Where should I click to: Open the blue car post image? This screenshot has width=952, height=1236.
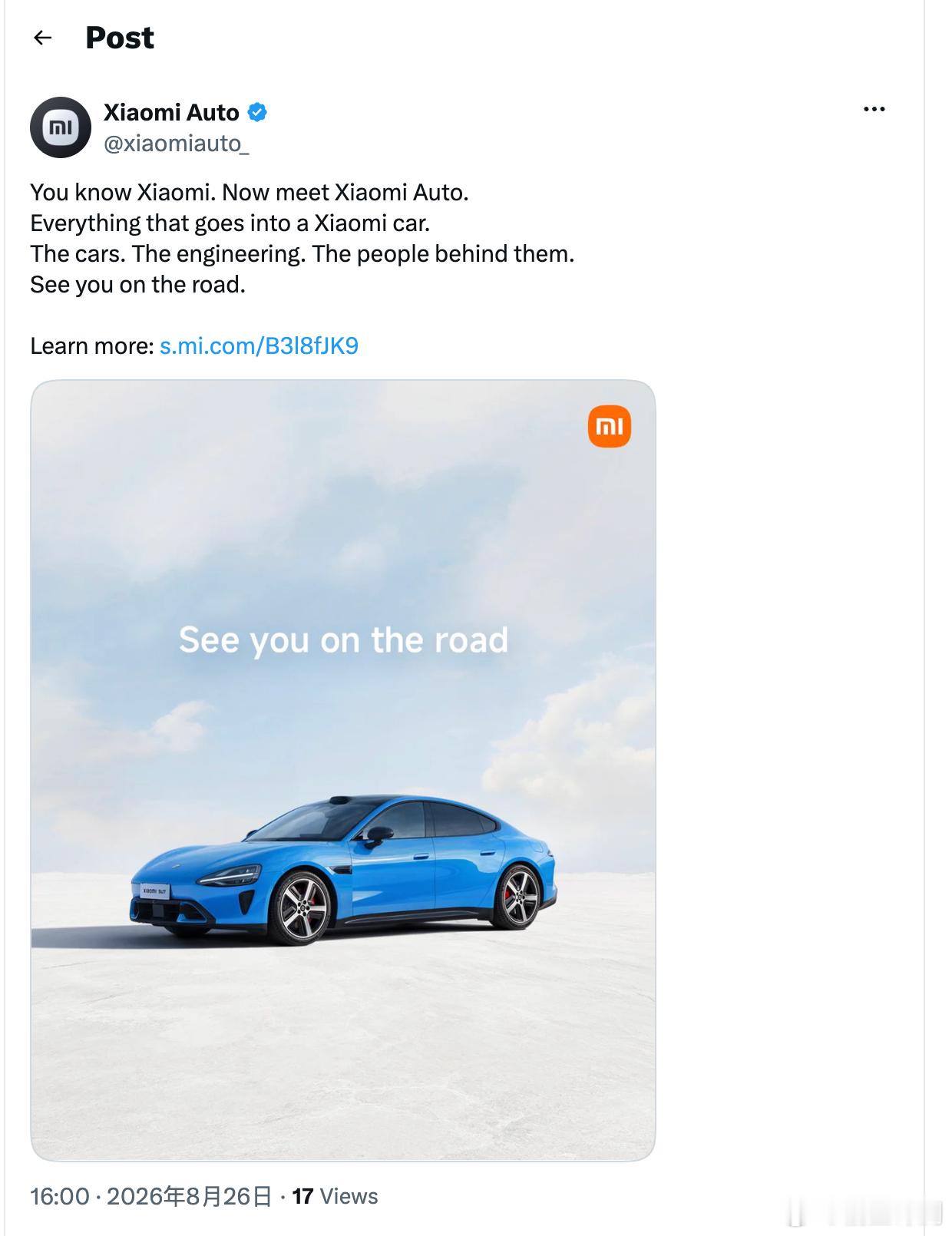click(343, 770)
